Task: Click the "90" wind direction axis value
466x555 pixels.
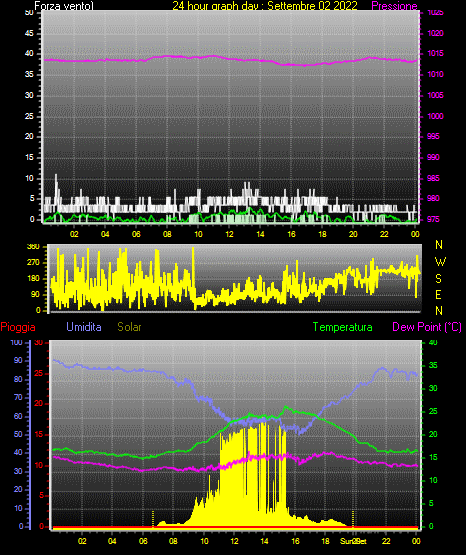Action: (36, 294)
